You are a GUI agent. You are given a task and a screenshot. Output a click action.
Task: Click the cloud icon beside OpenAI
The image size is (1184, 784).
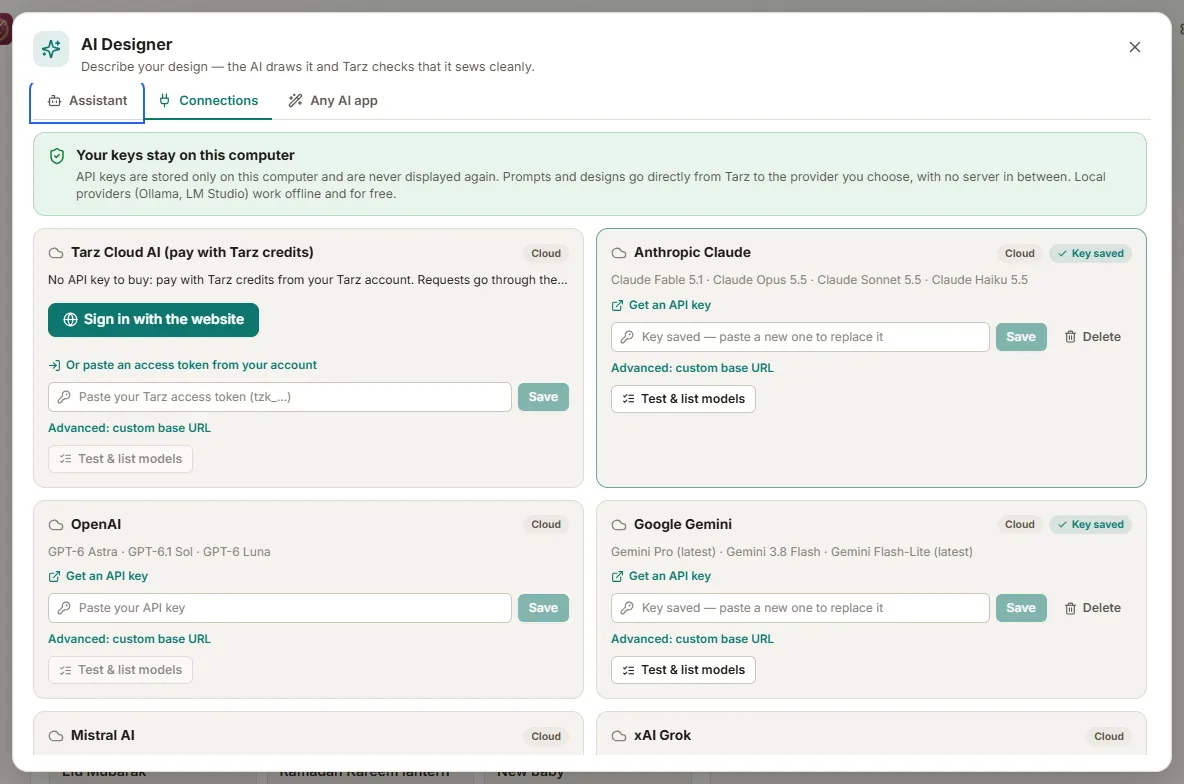coord(56,525)
